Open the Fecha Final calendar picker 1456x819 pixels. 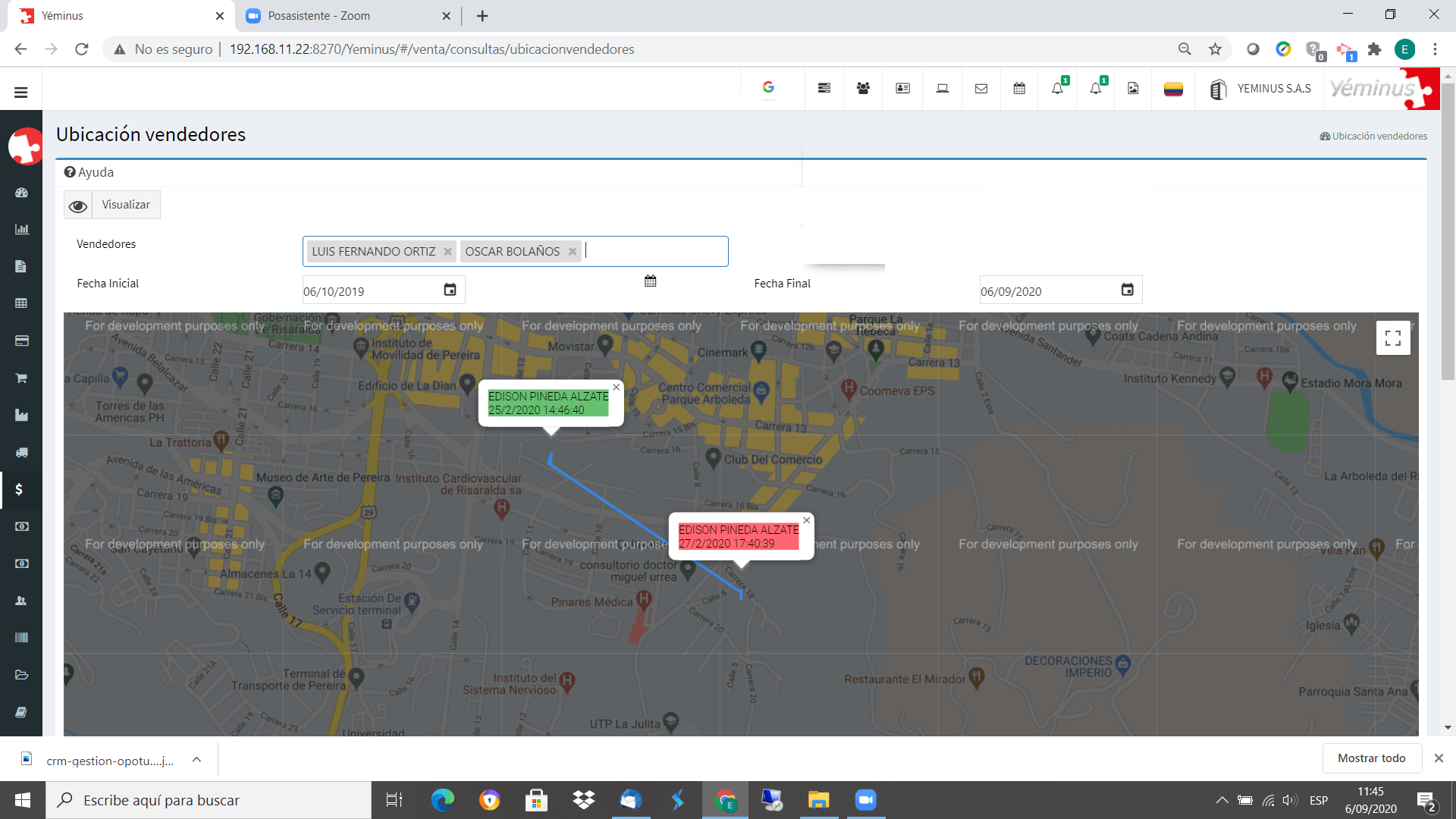[1127, 290]
